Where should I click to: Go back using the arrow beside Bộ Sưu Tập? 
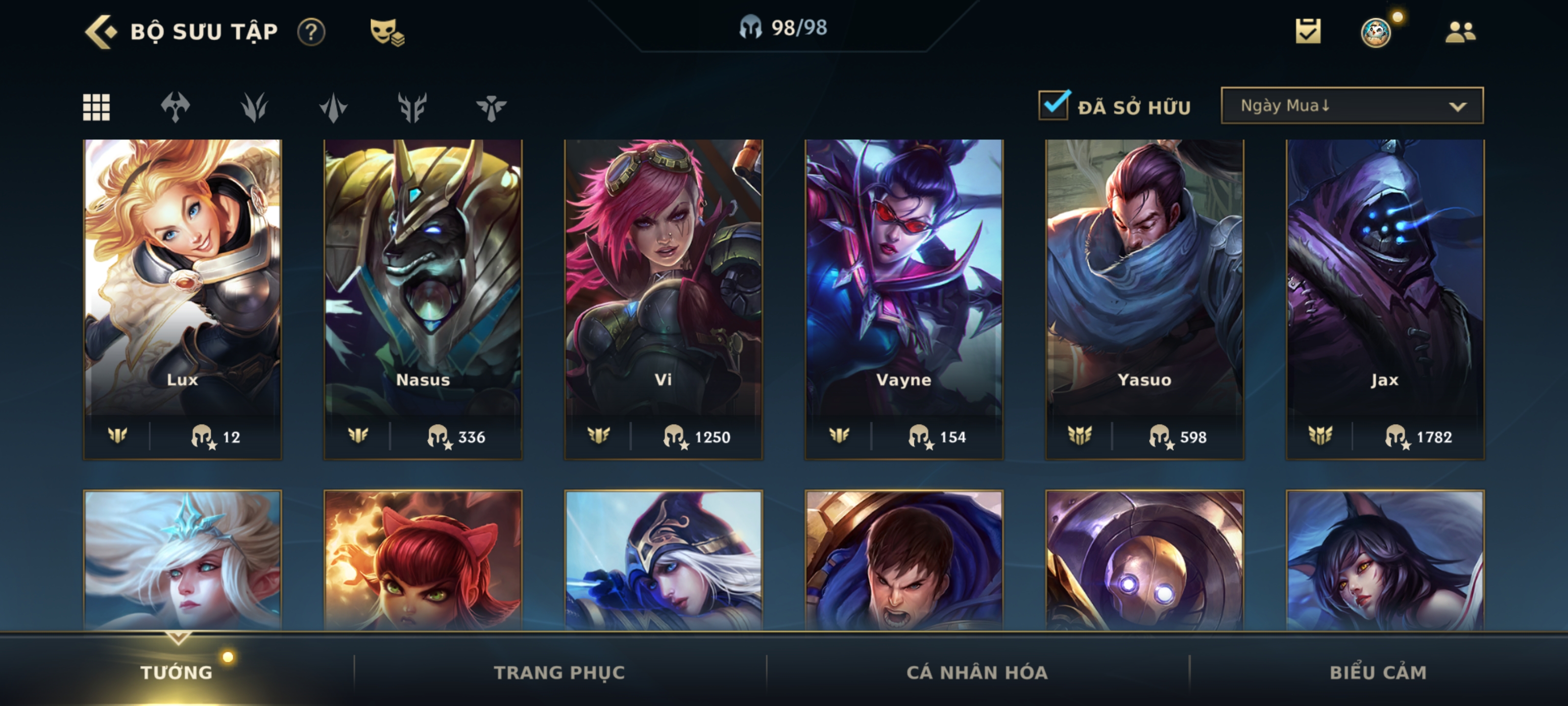[100, 32]
